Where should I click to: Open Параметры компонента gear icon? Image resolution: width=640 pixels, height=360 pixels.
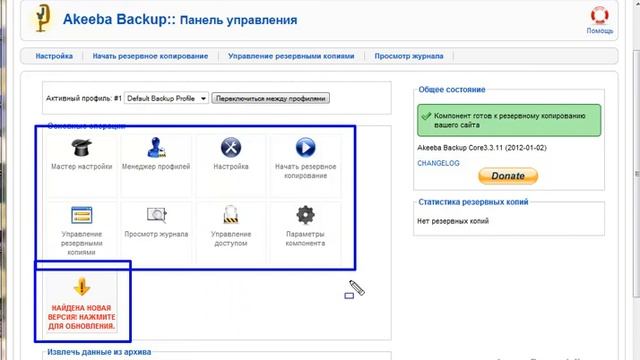[x=305, y=215]
